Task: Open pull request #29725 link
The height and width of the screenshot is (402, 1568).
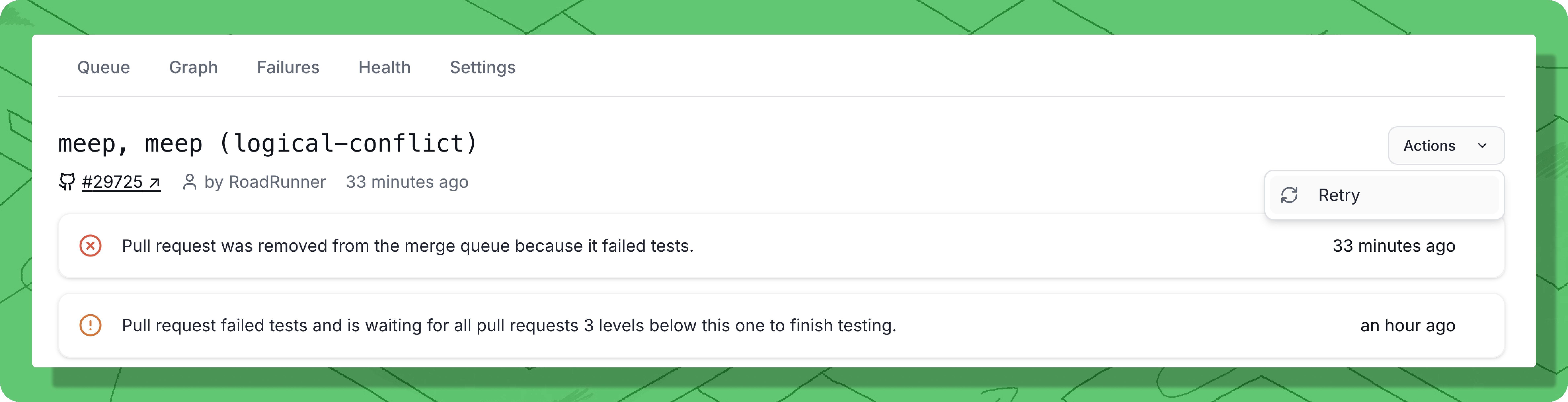Action: (x=113, y=182)
